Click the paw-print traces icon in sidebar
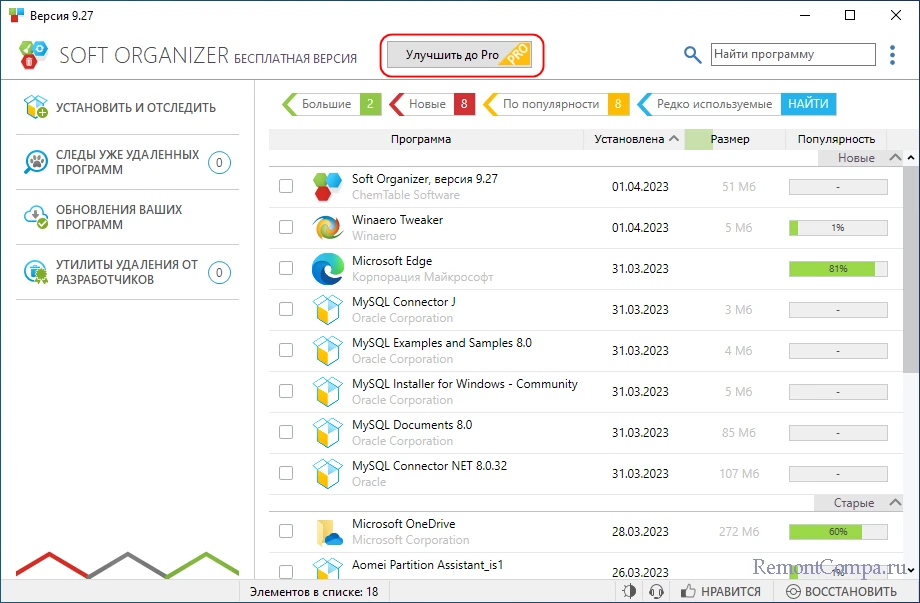The image size is (920, 603). coord(36,162)
